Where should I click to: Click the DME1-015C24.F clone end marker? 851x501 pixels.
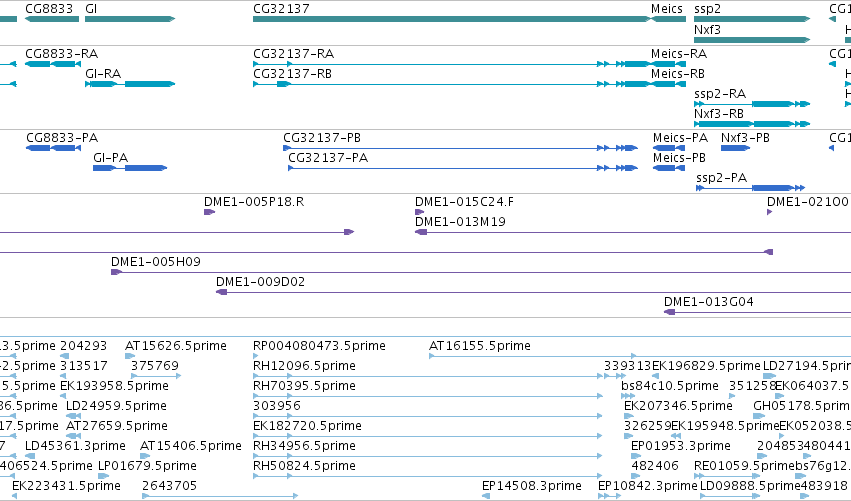pyautogui.click(x=419, y=212)
